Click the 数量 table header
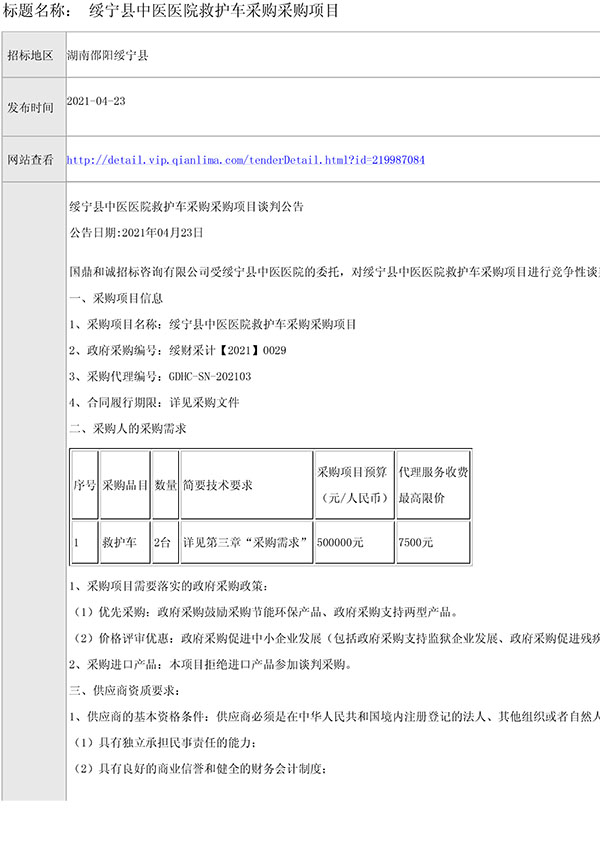 click(x=165, y=485)
